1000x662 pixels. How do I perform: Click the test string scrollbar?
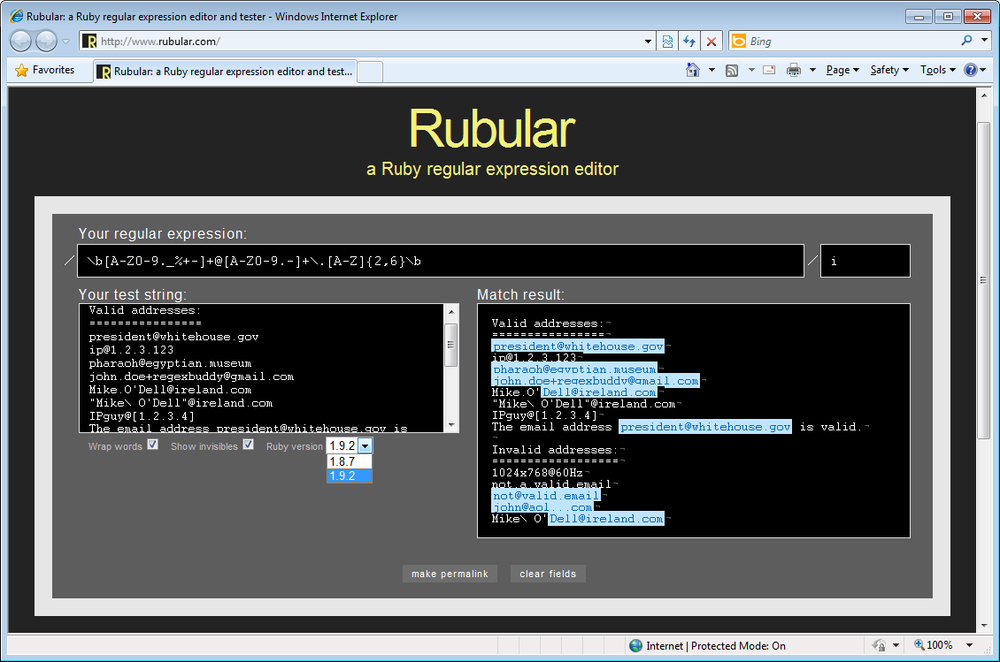(451, 368)
